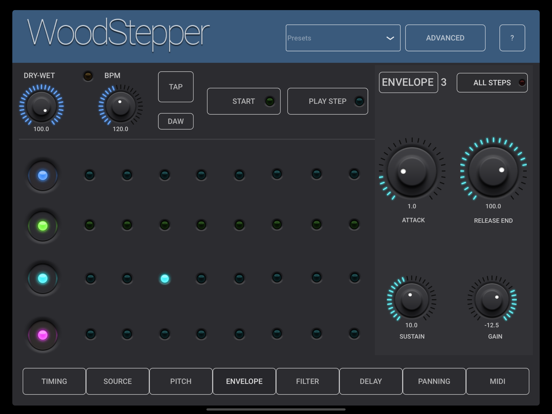This screenshot has width=552, height=414.
Task: Toggle step 2 in the magenta row
Action: 127,334
